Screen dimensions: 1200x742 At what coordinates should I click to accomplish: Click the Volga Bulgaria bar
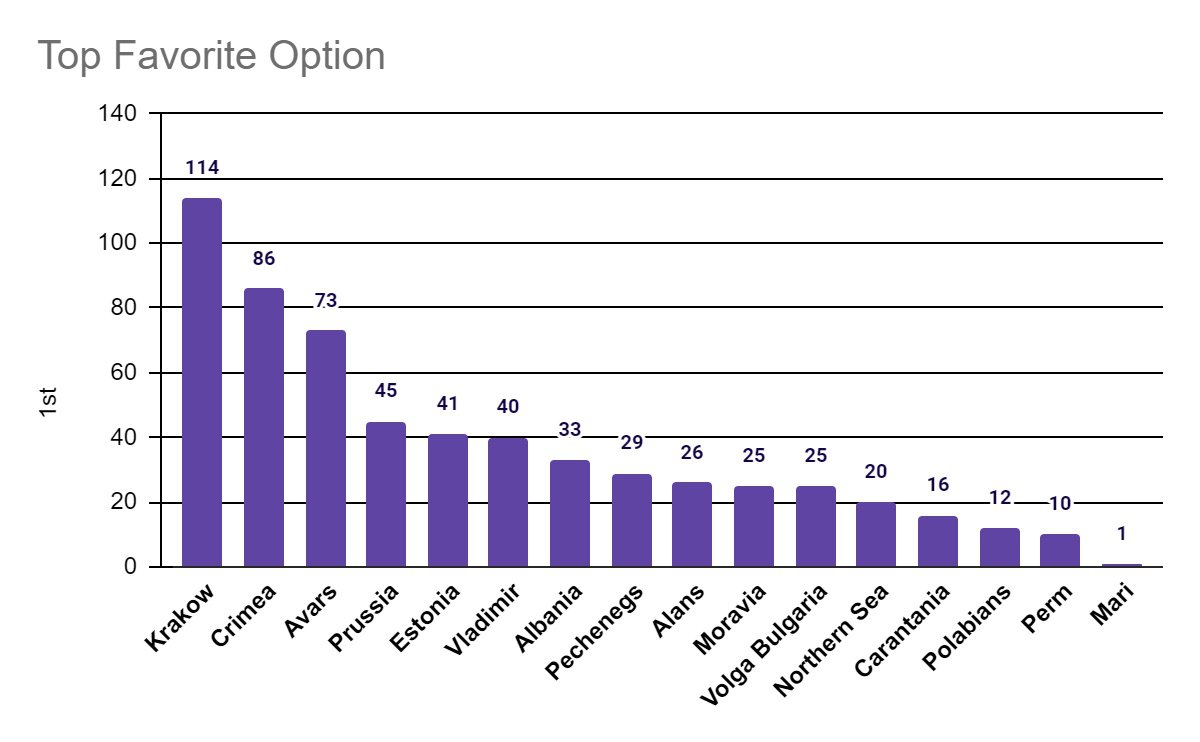(815, 526)
